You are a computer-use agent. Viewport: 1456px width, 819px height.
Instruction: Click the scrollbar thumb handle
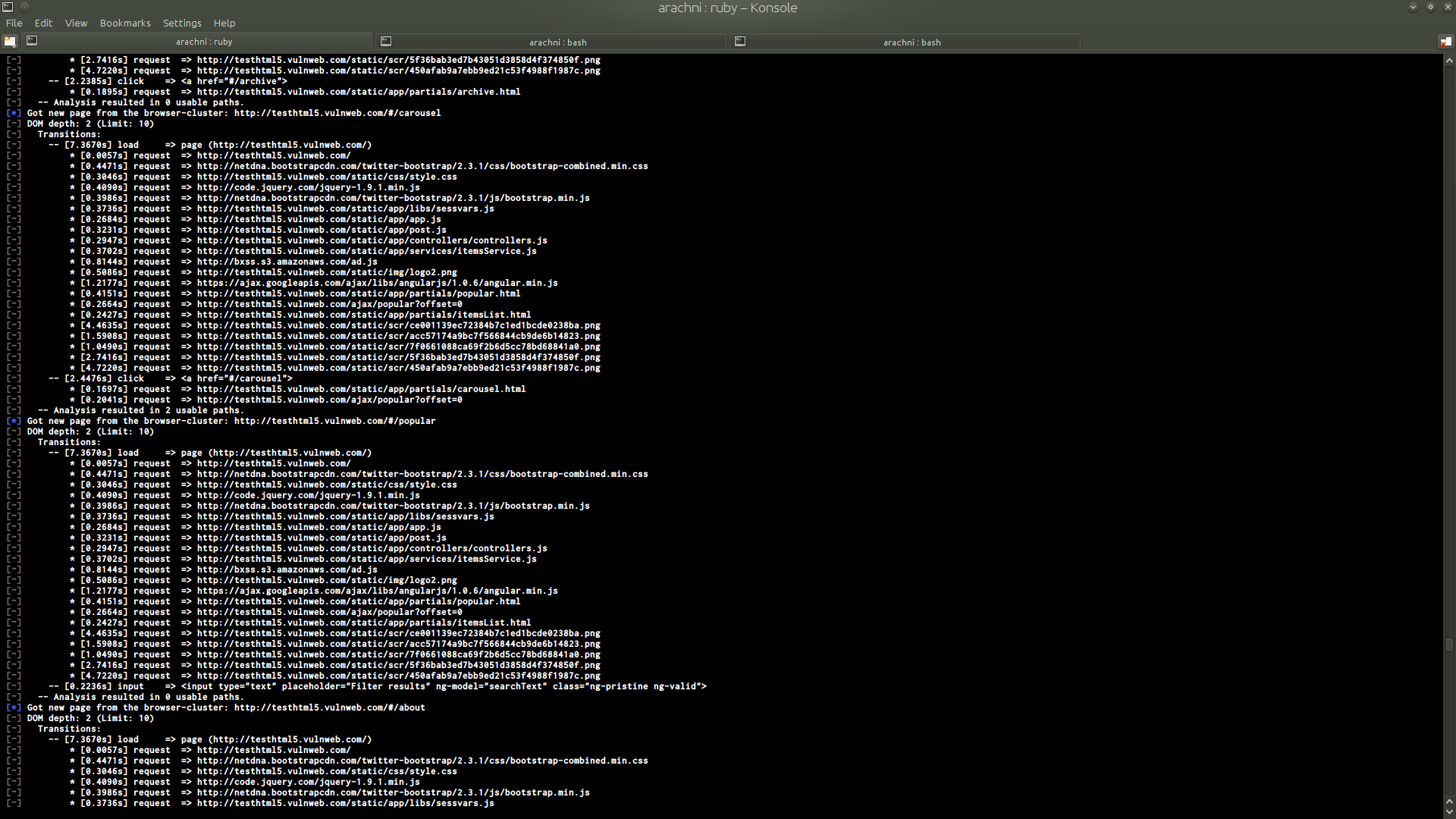pos(1449,645)
